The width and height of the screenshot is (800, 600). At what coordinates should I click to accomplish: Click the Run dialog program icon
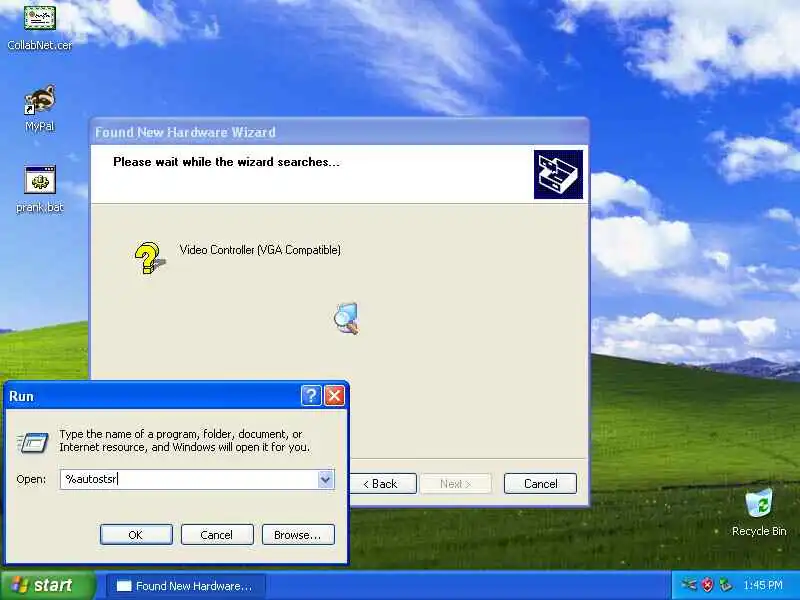click(x=33, y=442)
